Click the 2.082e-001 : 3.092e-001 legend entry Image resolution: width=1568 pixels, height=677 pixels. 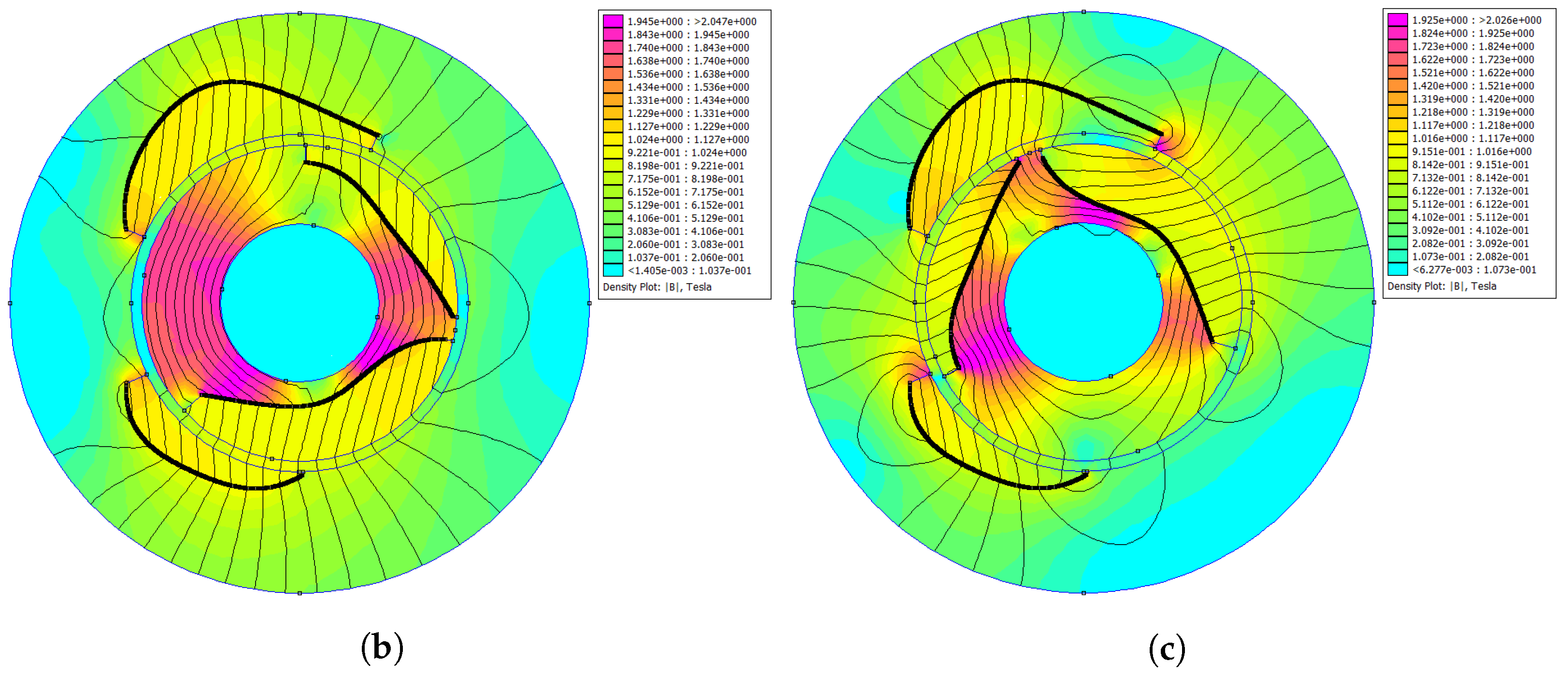click(x=1472, y=243)
